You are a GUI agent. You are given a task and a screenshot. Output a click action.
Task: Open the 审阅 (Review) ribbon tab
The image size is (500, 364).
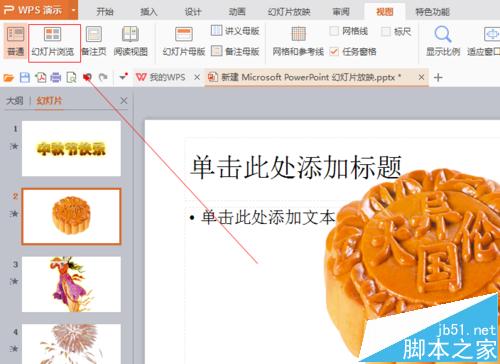(x=341, y=12)
